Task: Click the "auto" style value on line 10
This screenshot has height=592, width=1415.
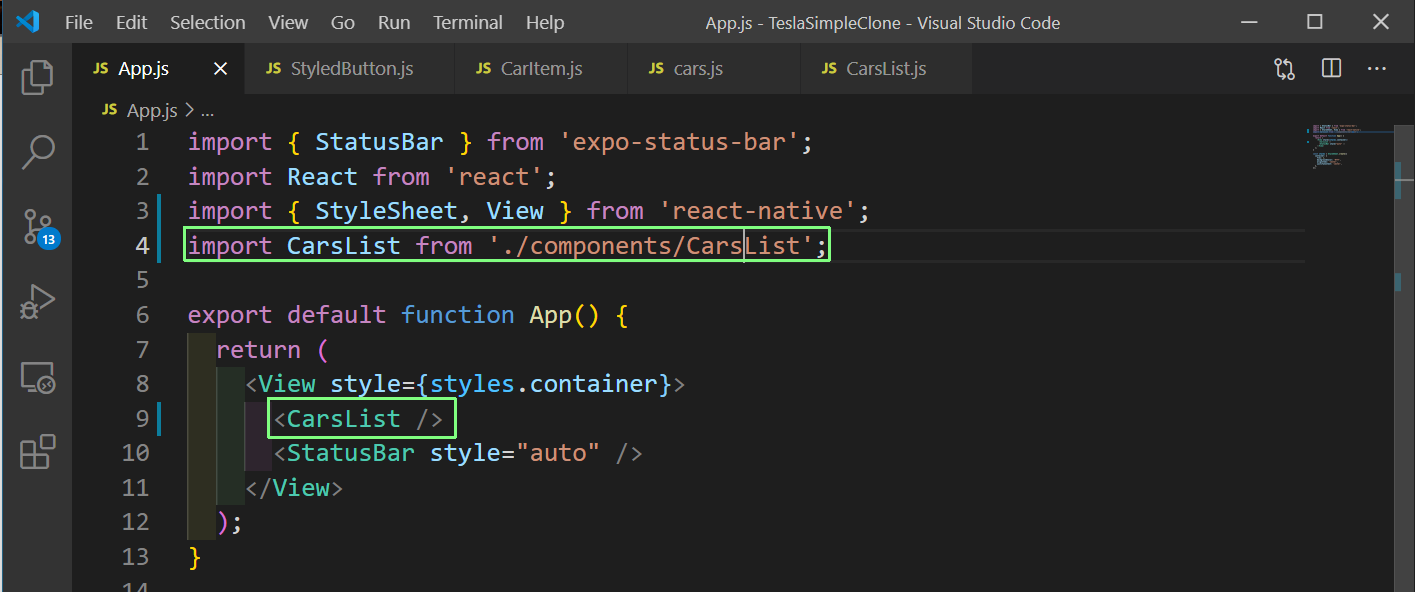Action: click(x=558, y=453)
